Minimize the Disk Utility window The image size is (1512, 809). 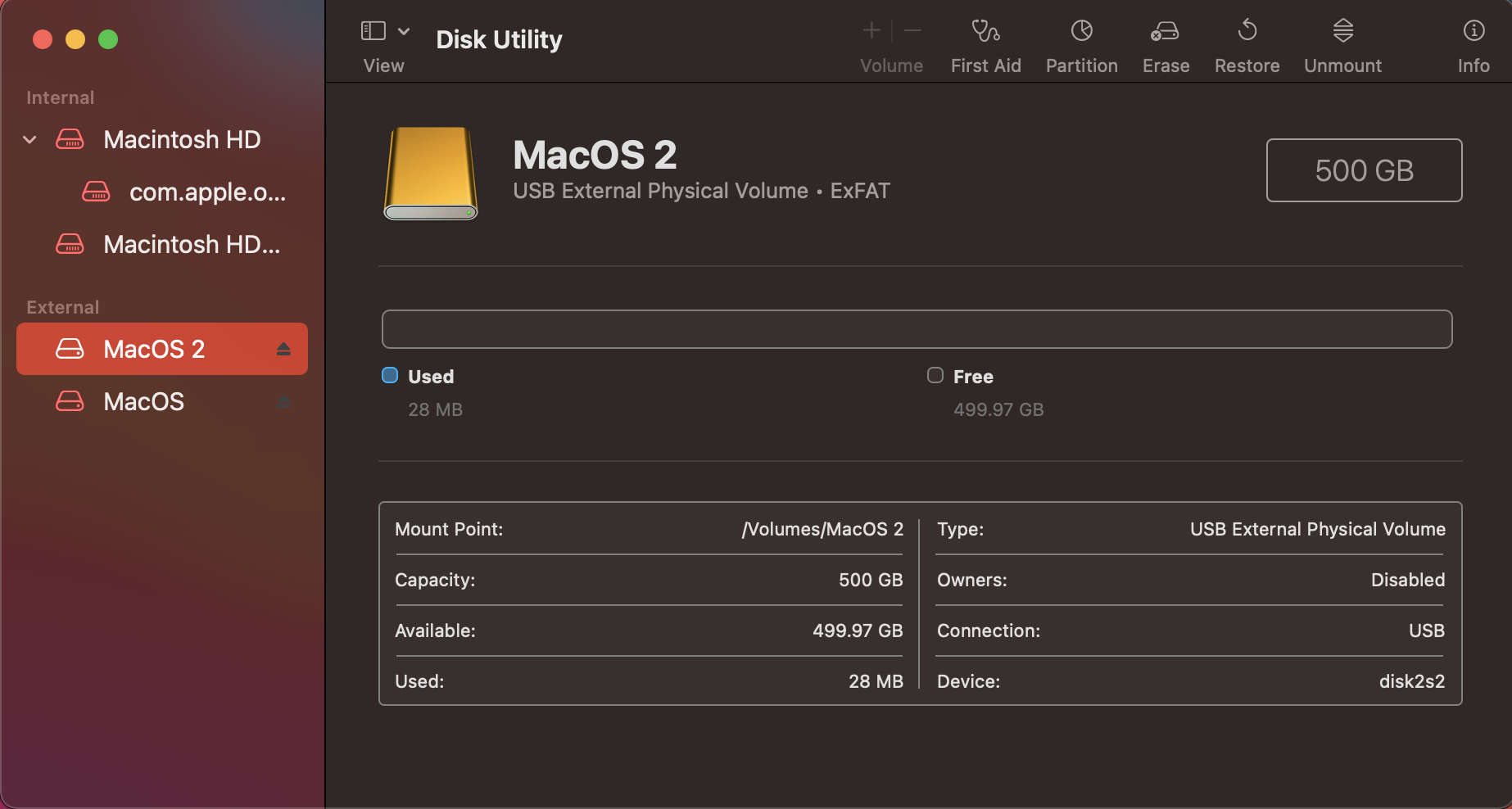75,39
